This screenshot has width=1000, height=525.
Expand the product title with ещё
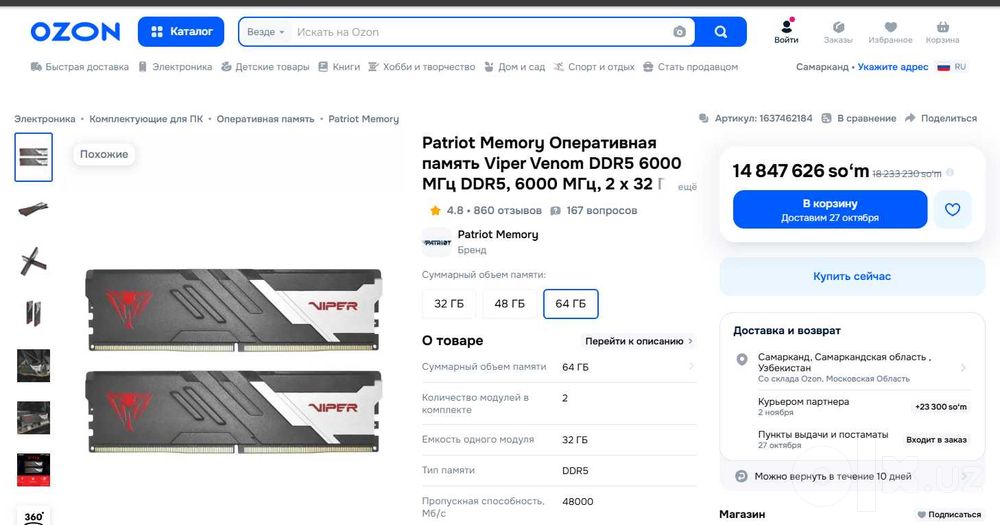pos(687,187)
